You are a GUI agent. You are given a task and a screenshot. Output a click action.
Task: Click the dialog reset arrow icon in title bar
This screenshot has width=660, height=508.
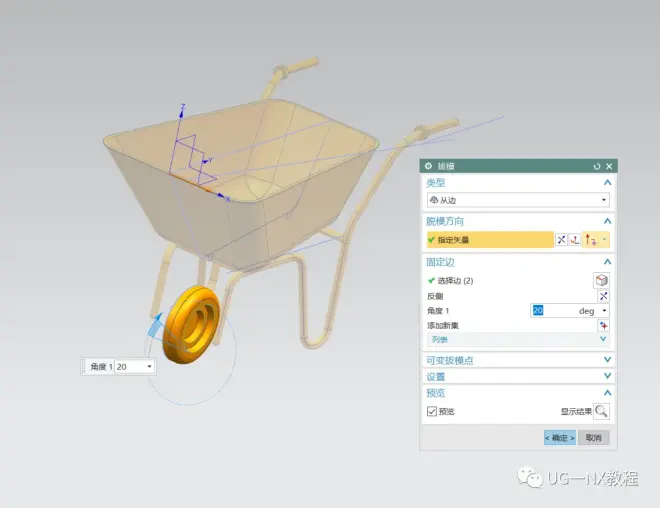pyautogui.click(x=597, y=166)
